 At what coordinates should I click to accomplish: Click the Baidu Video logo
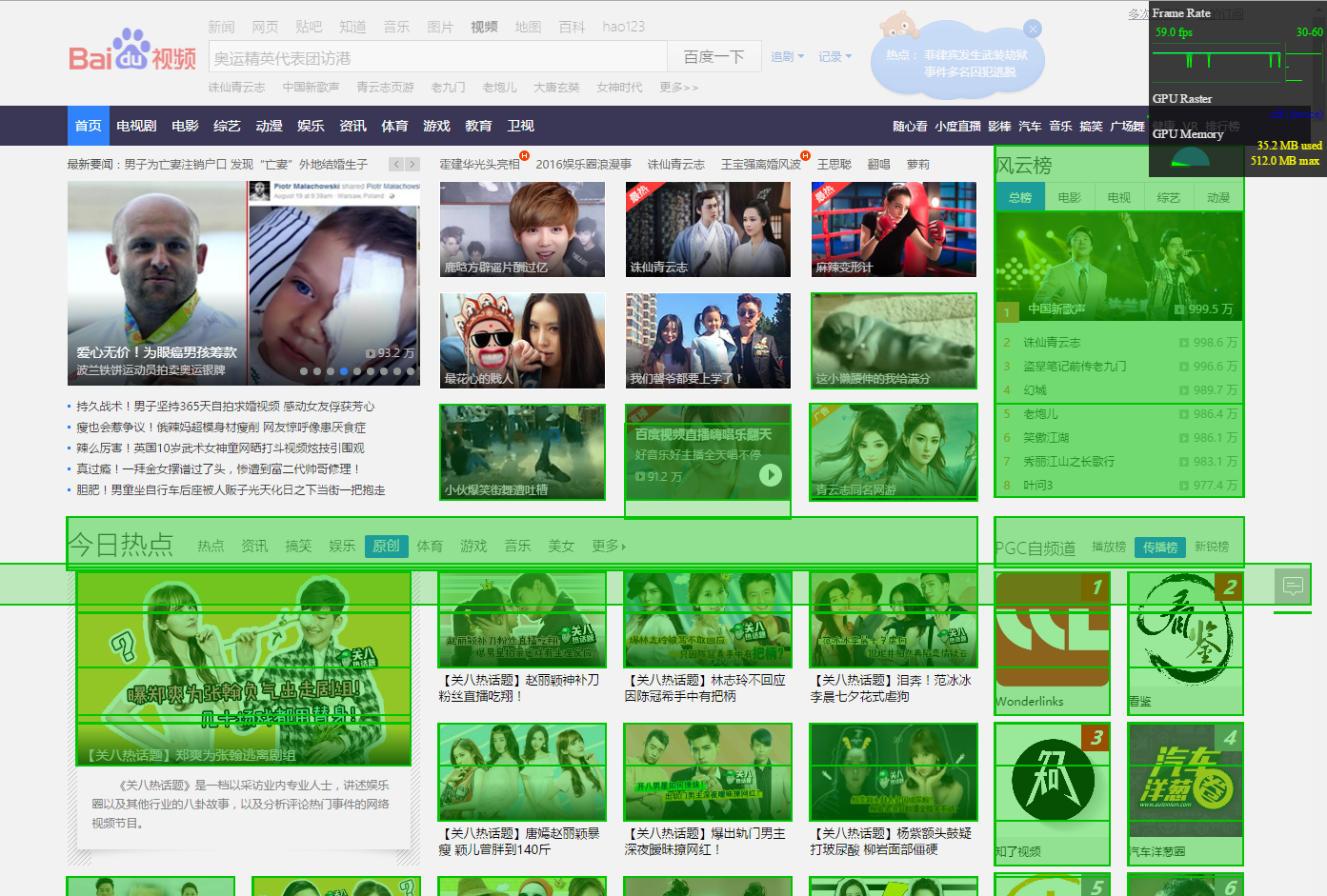pos(132,51)
